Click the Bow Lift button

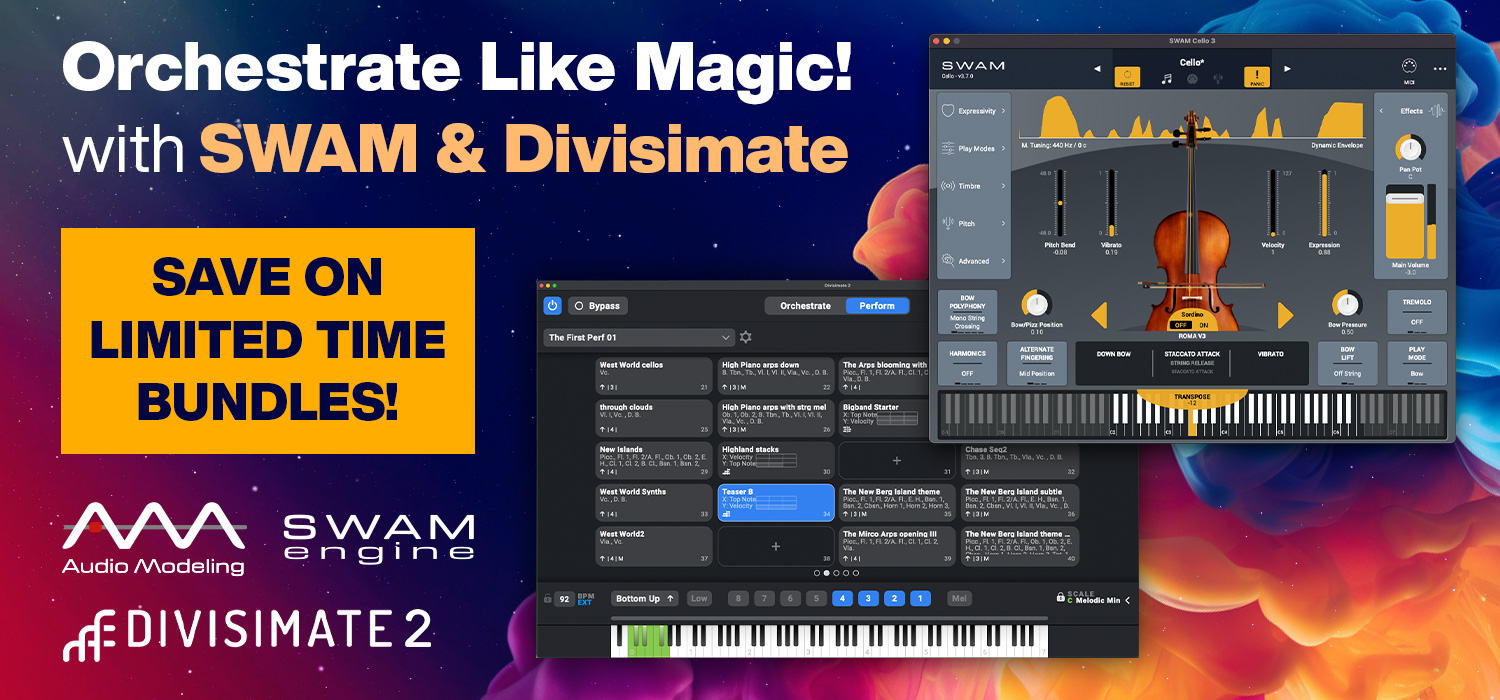(1347, 363)
